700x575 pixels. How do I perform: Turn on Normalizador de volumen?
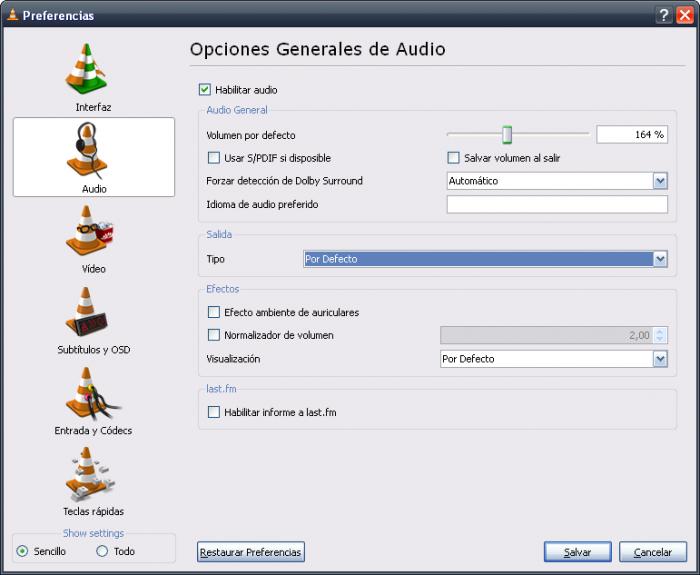point(214,335)
